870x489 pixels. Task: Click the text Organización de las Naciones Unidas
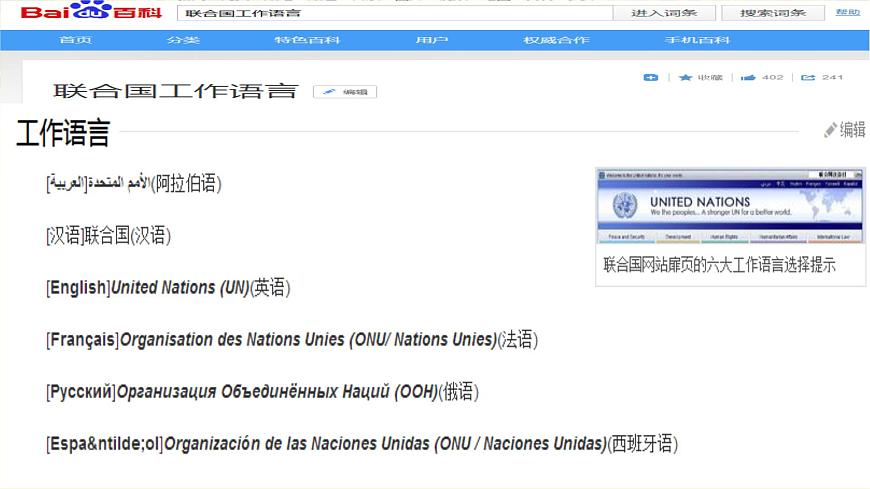tap(297, 443)
